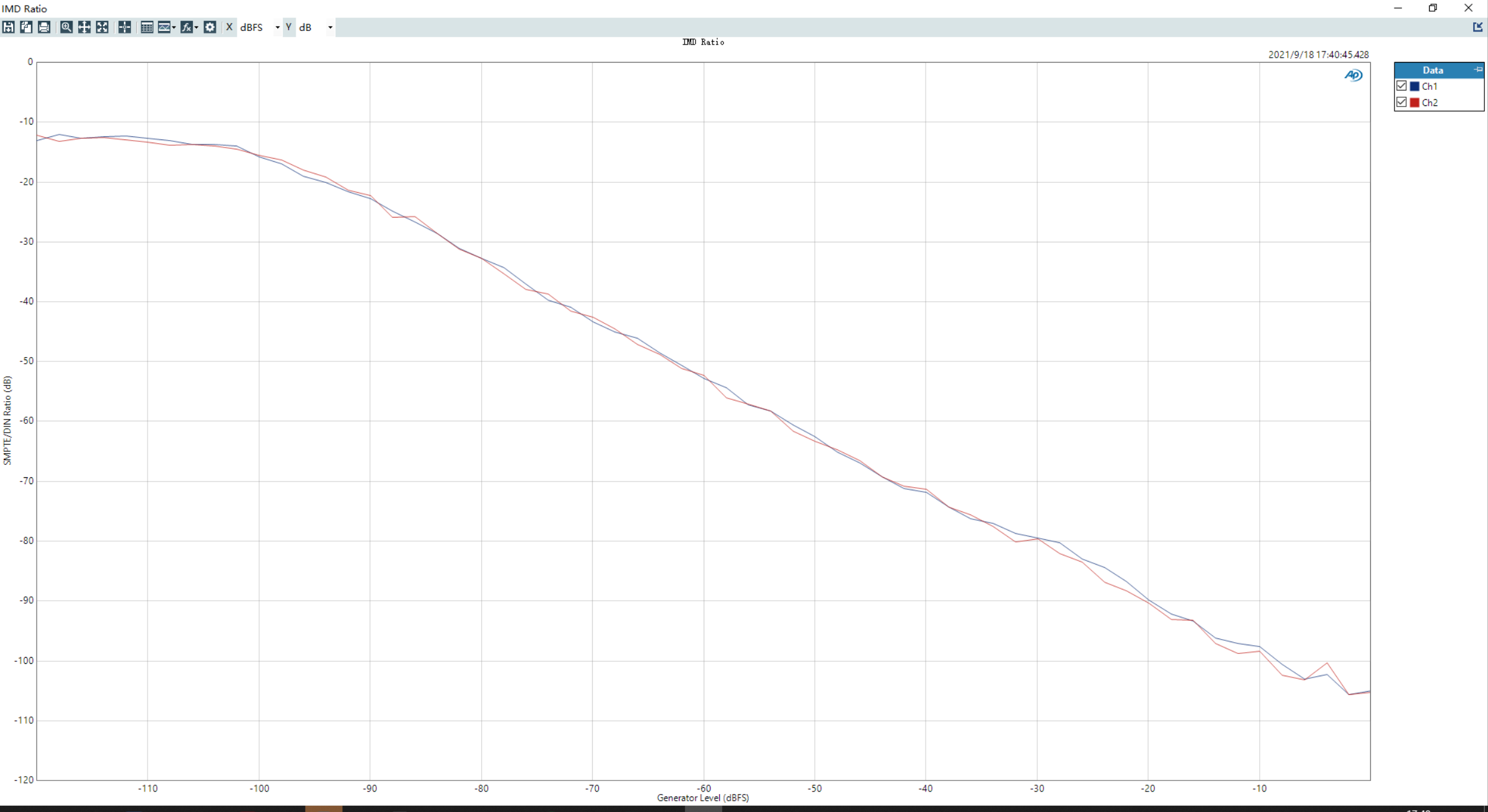Image resolution: width=1488 pixels, height=812 pixels.
Task: Click the fx function icon
Action: point(186,27)
